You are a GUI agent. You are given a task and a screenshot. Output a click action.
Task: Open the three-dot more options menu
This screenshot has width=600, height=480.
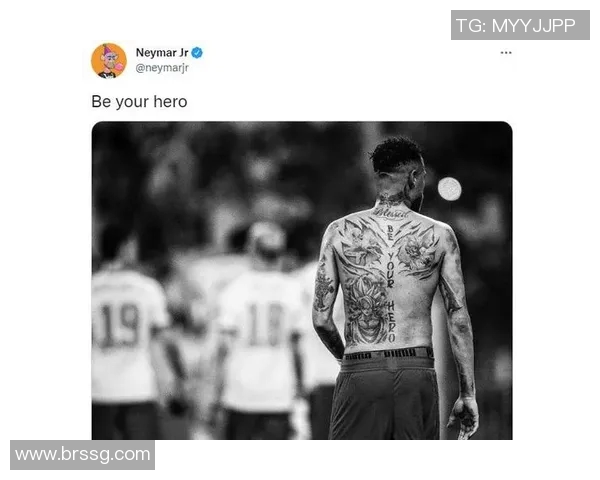click(x=506, y=52)
